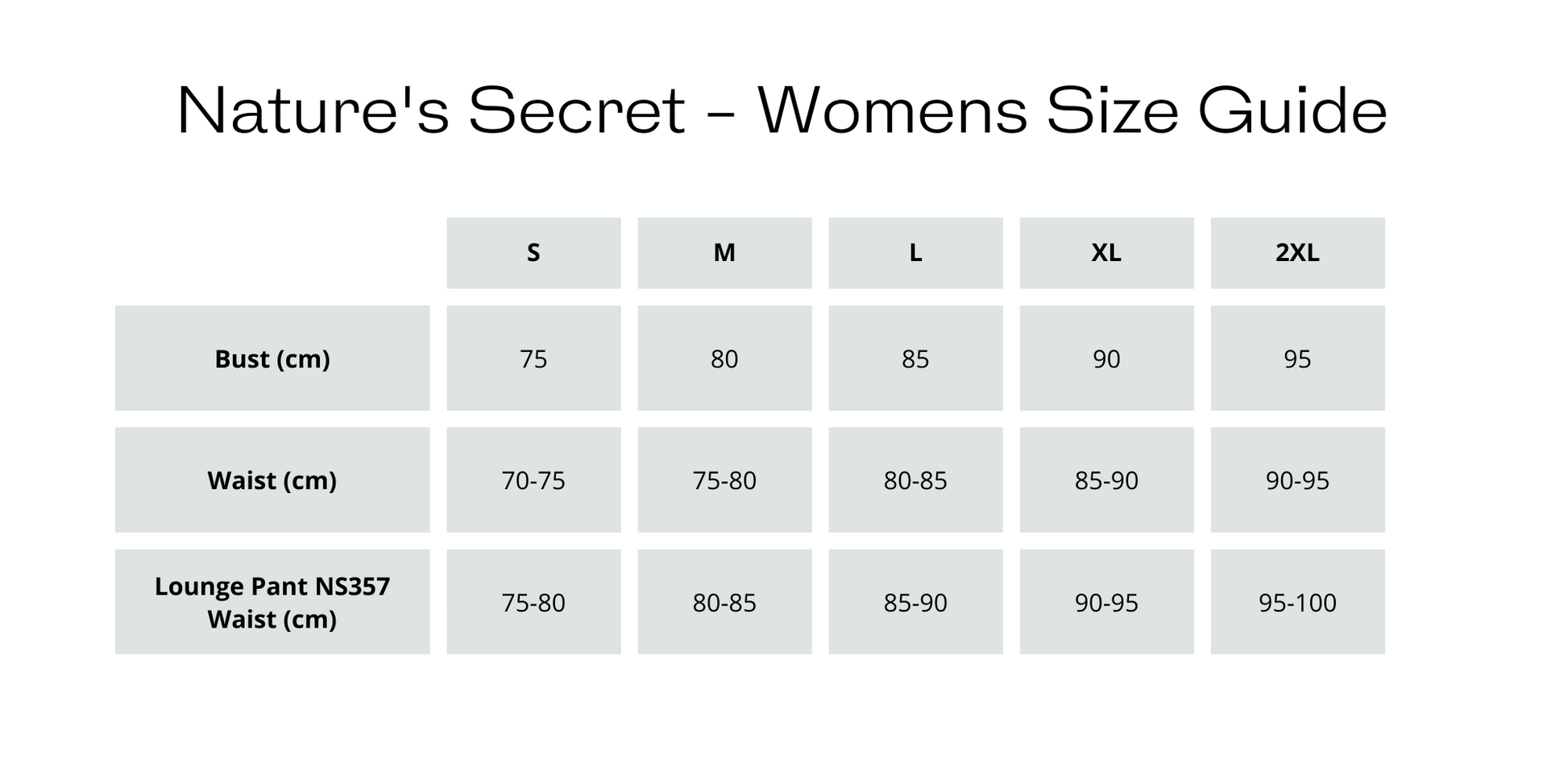Click the Lounge Pant waist cell for size S
This screenshot has height=784, width=1568.
pyautogui.click(x=533, y=602)
